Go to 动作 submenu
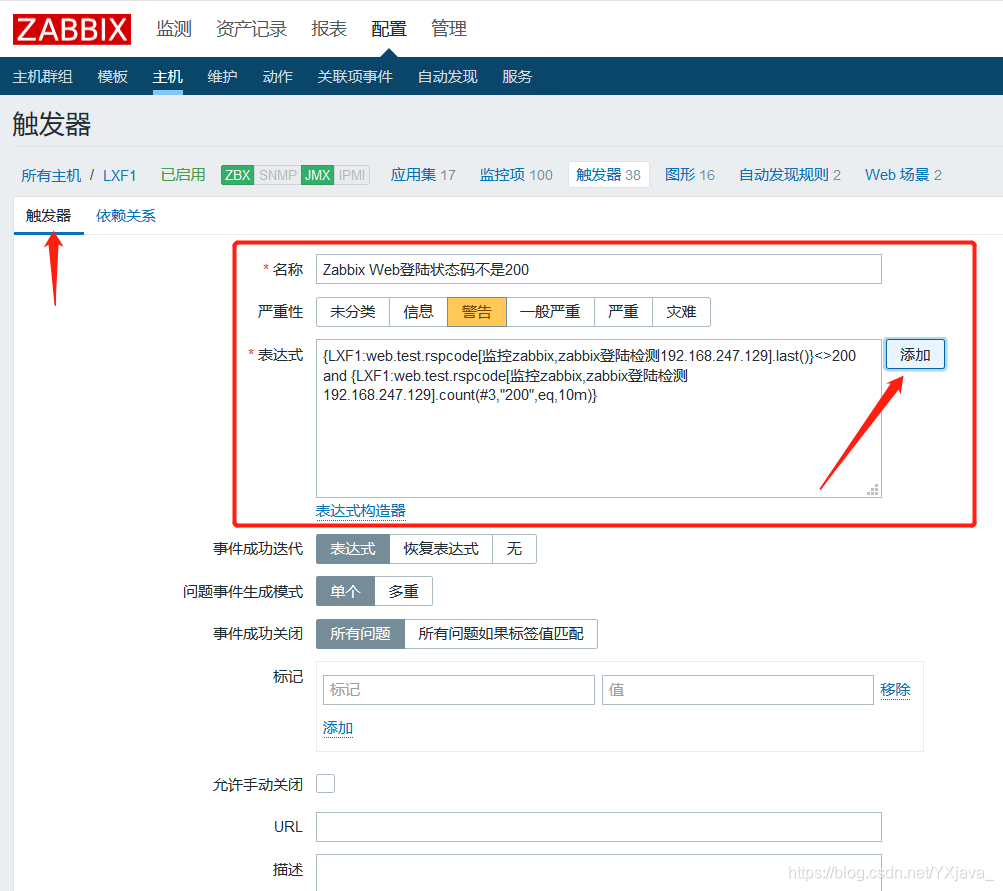The image size is (1003, 891). tap(278, 77)
